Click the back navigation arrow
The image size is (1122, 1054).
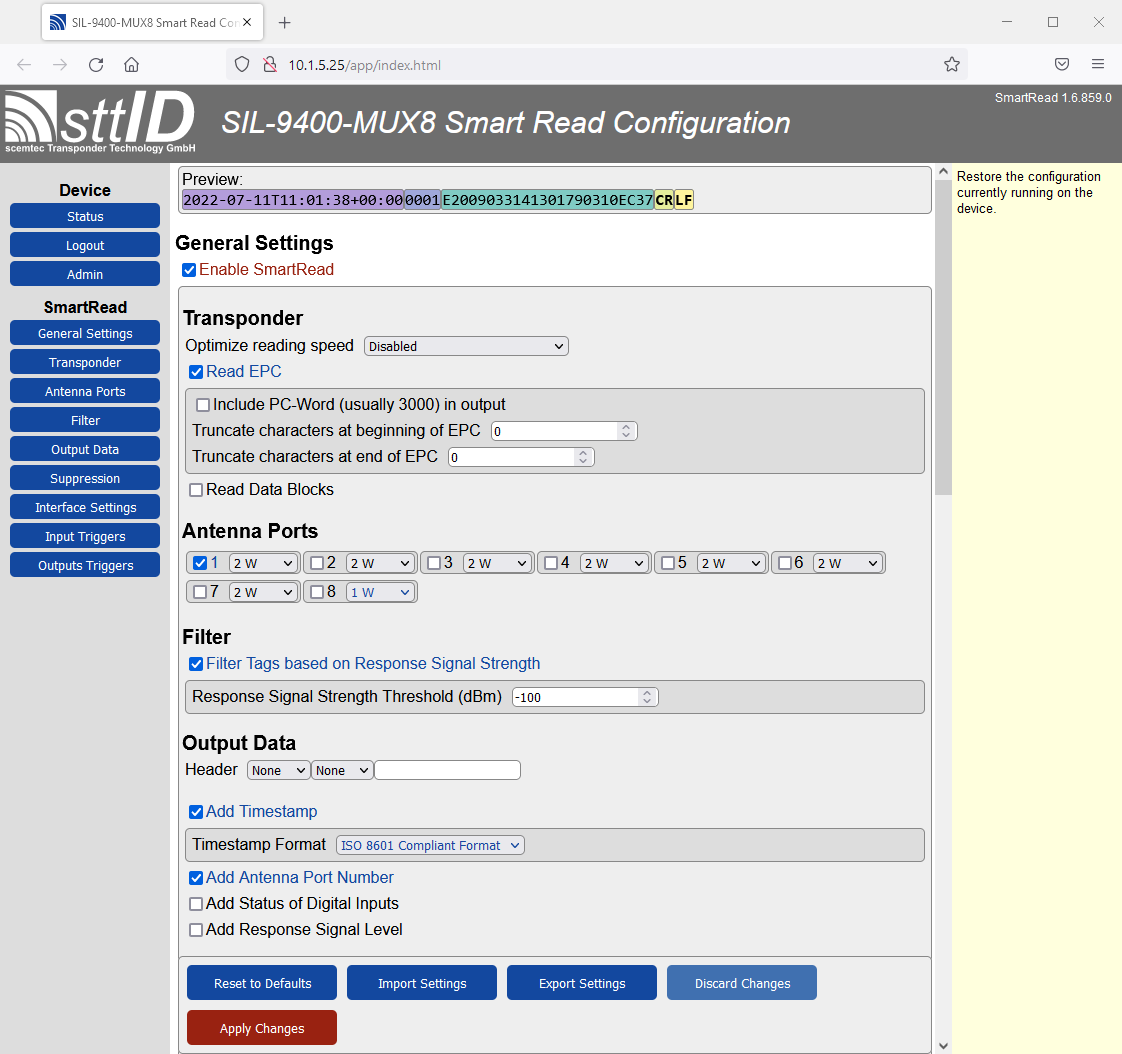tap(24, 65)
